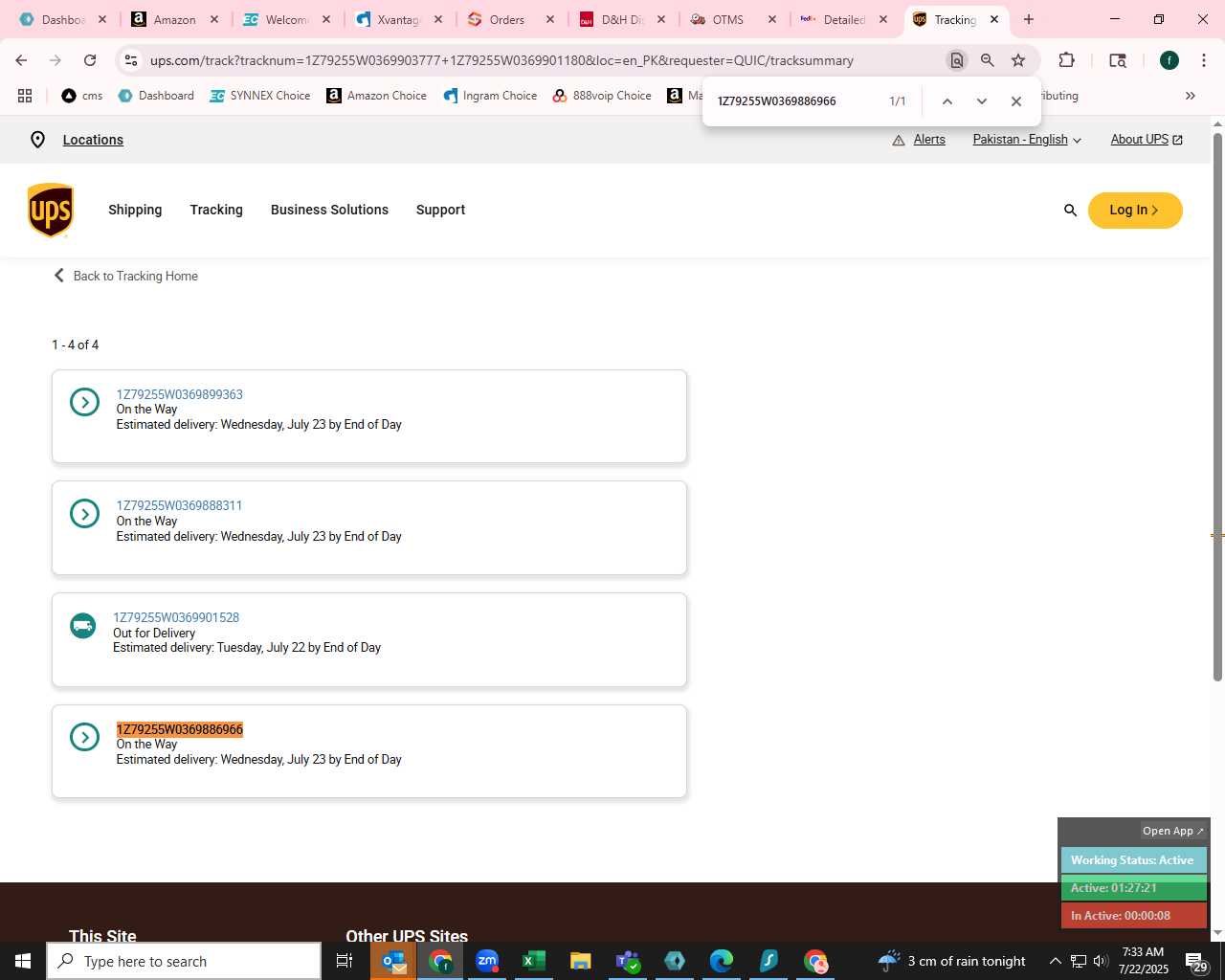Screen dimensions: 1225x980
Task: Open the Tracking menu
Action: click(x=216, y=210)
